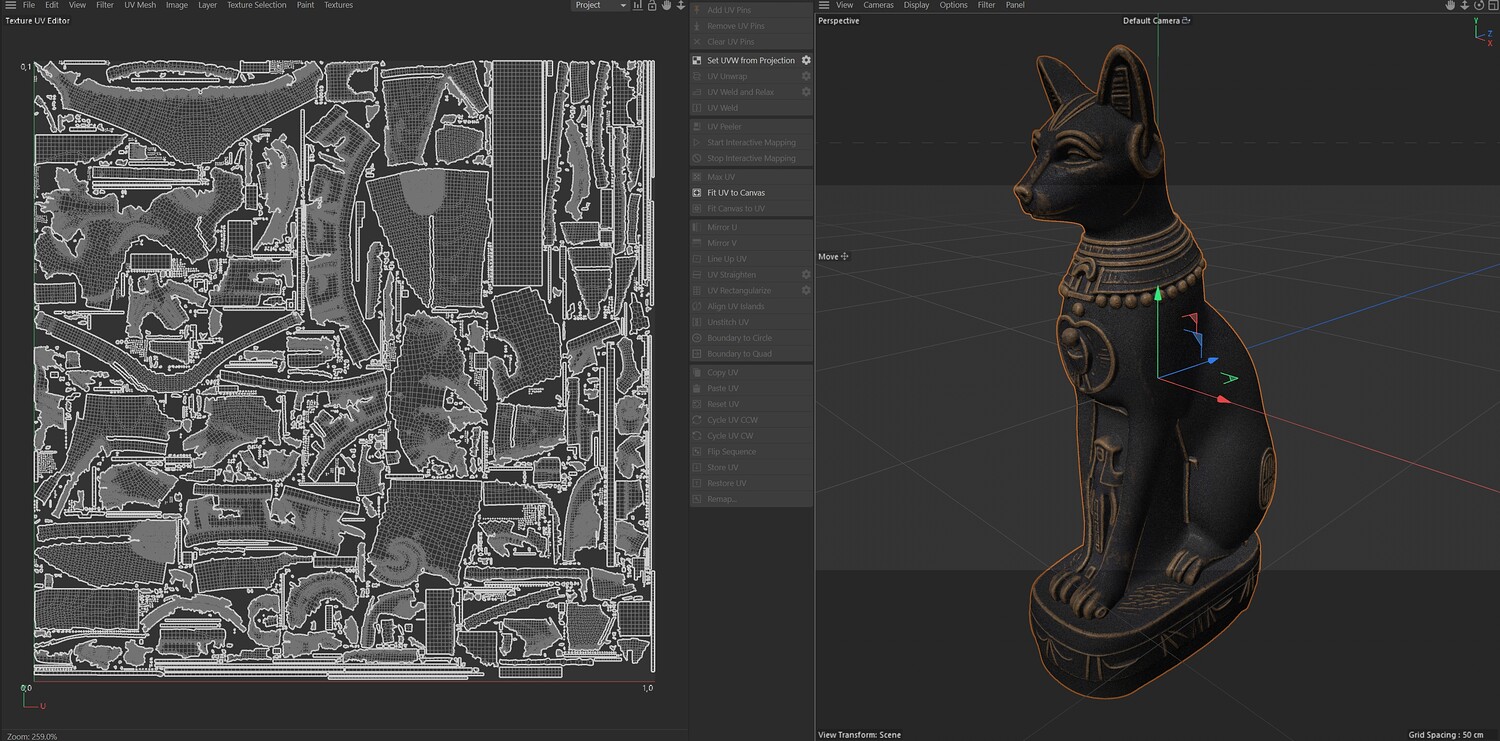Open UV Rectangularize gear settings
Image resolution: width=1500 pixels, height=741 pixels.
click(x=806, y=291)
